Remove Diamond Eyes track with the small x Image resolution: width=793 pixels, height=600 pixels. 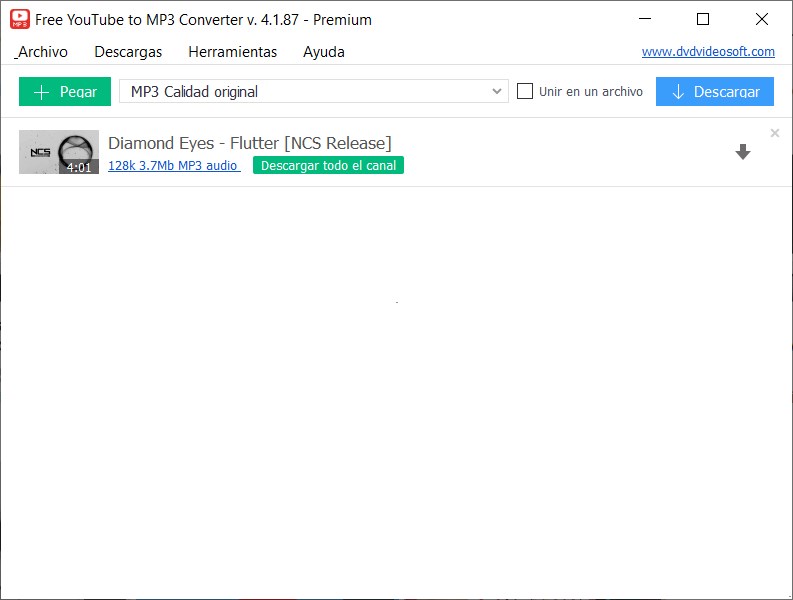[x=774, y=133]
